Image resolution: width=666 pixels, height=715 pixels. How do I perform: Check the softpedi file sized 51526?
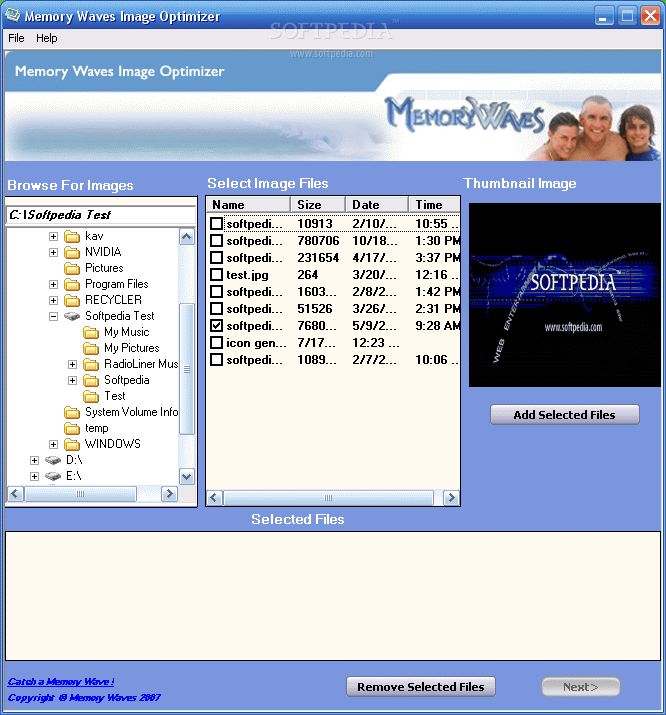217,309
